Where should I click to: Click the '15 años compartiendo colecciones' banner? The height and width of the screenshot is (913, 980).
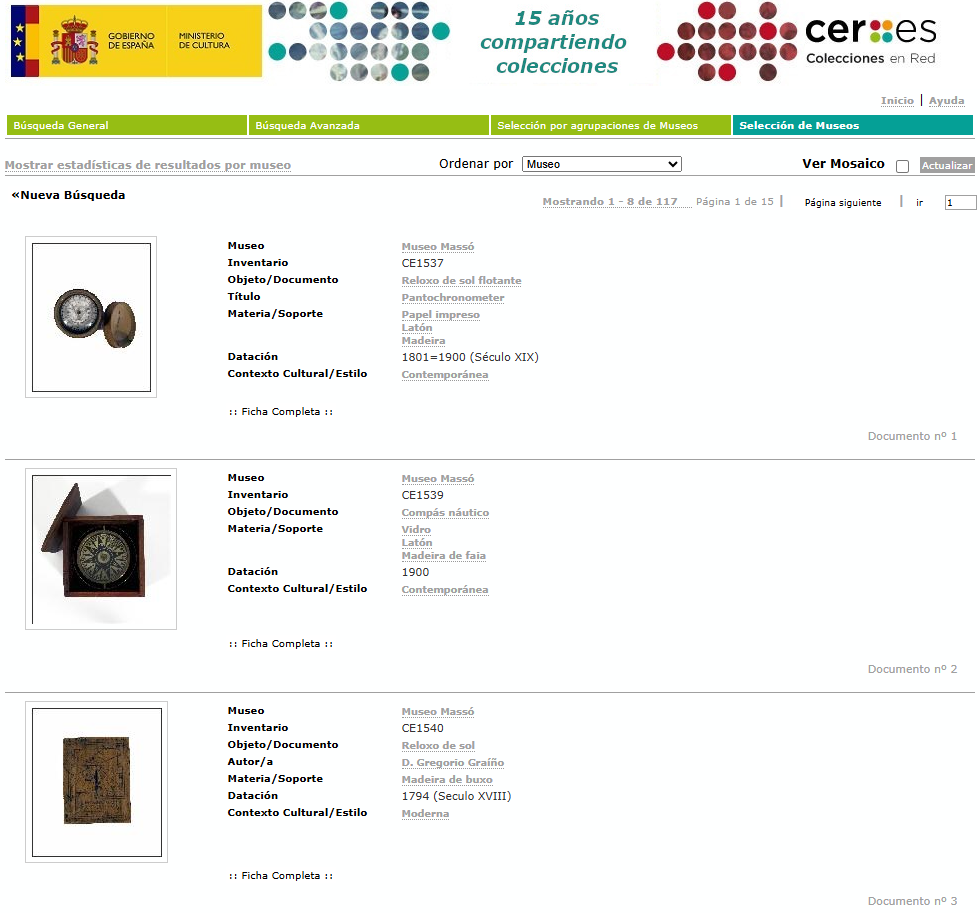pos(553,42)
